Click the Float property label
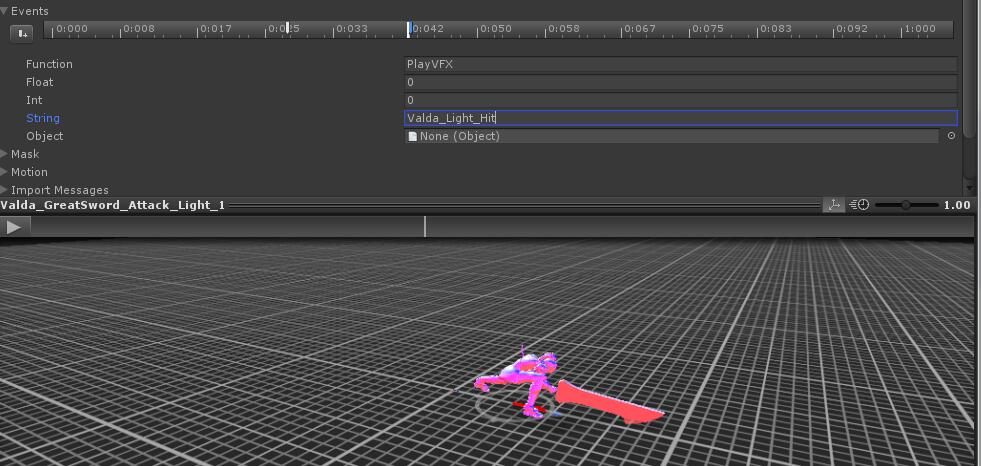The image size is (981, 466). (39, 82)
